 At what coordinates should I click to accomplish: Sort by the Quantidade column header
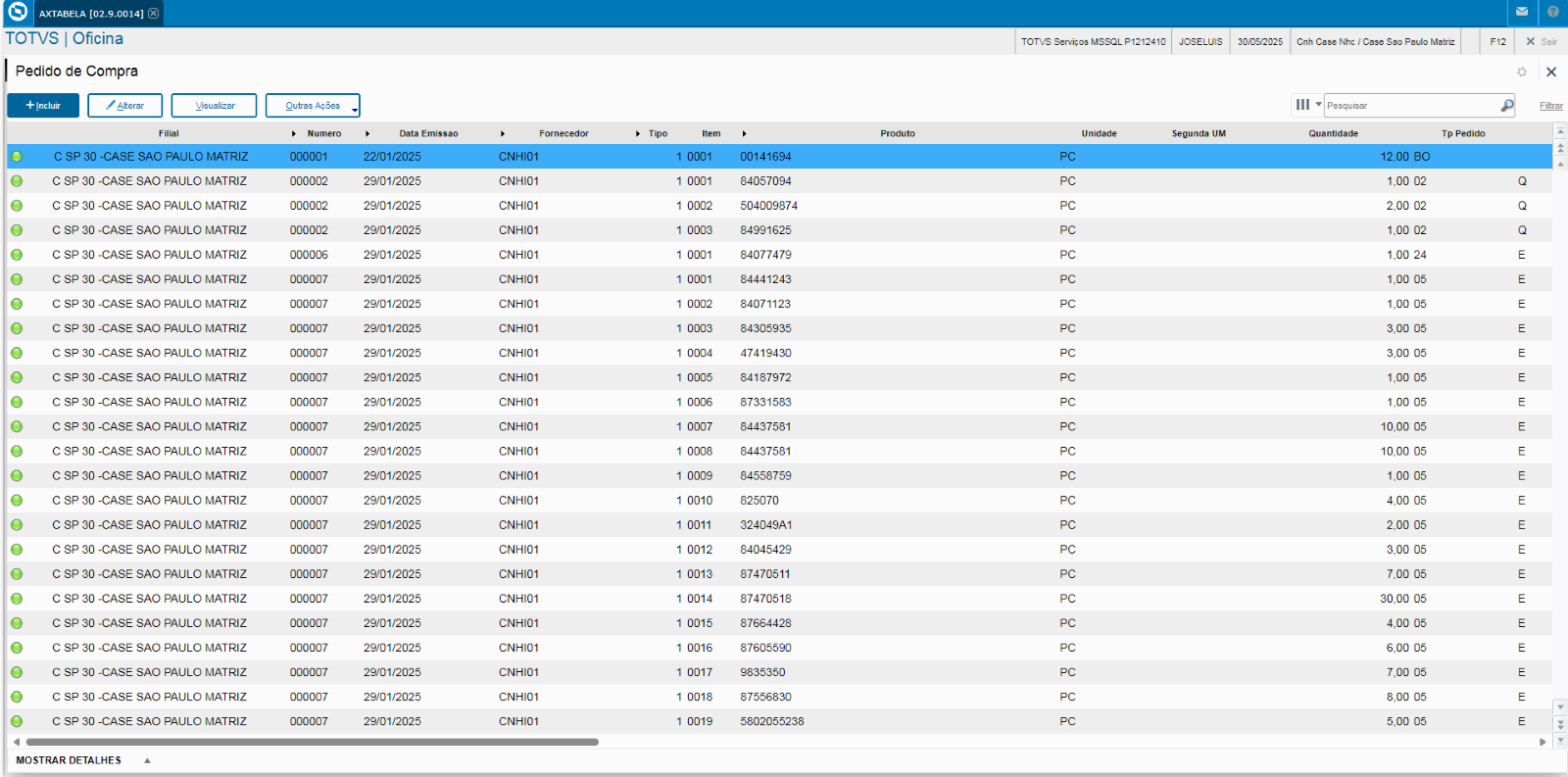coord(1333,133)
